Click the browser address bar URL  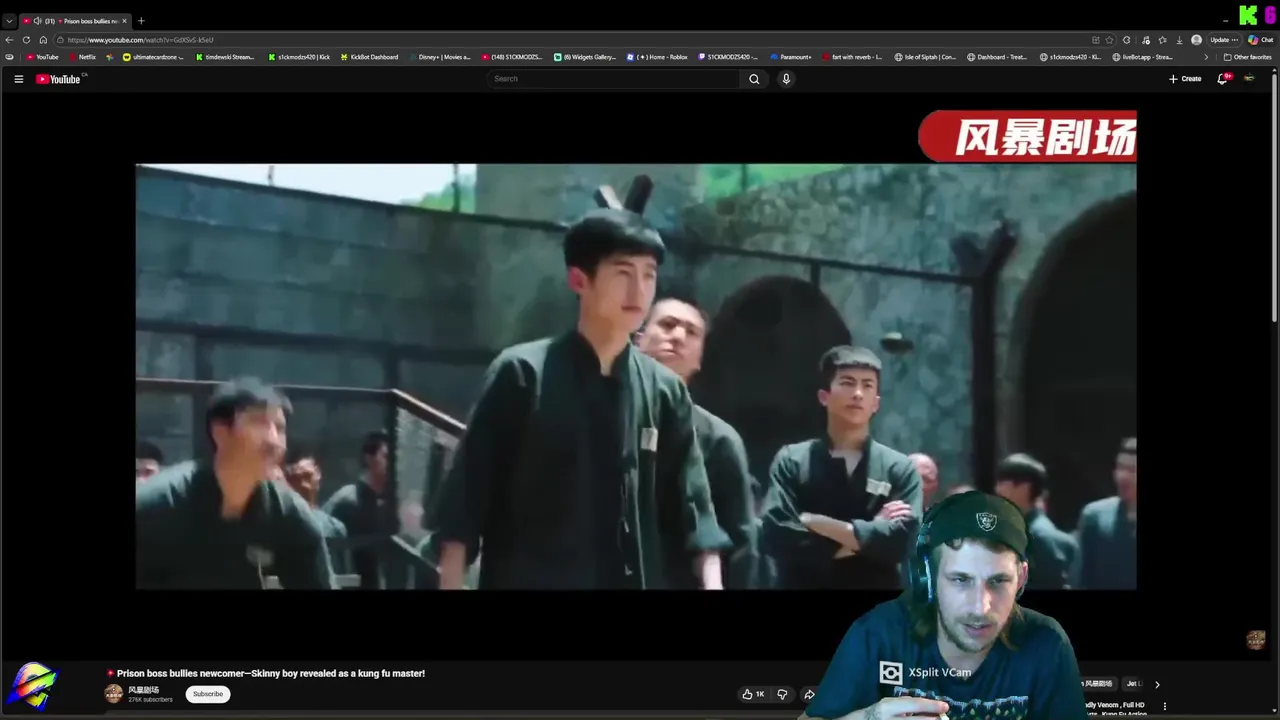click(140, 40)
